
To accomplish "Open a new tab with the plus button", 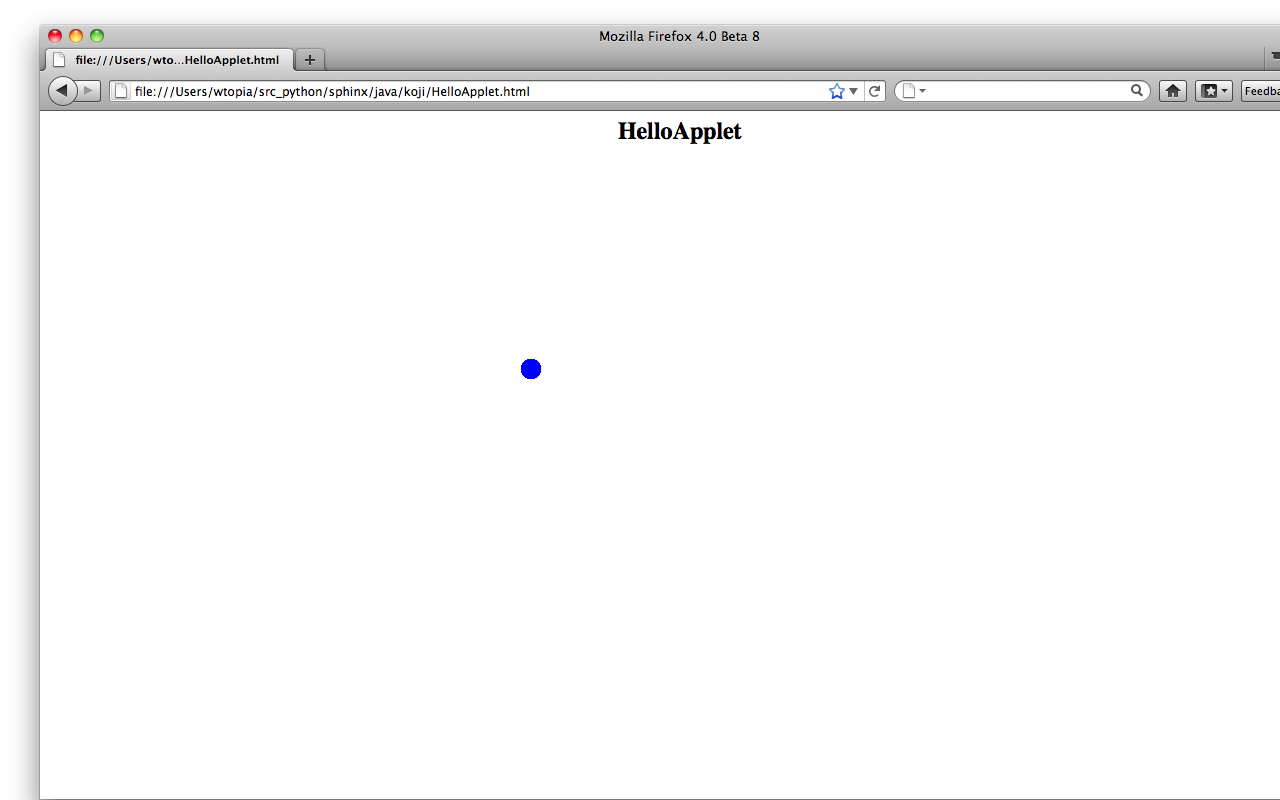I will 310,60.
